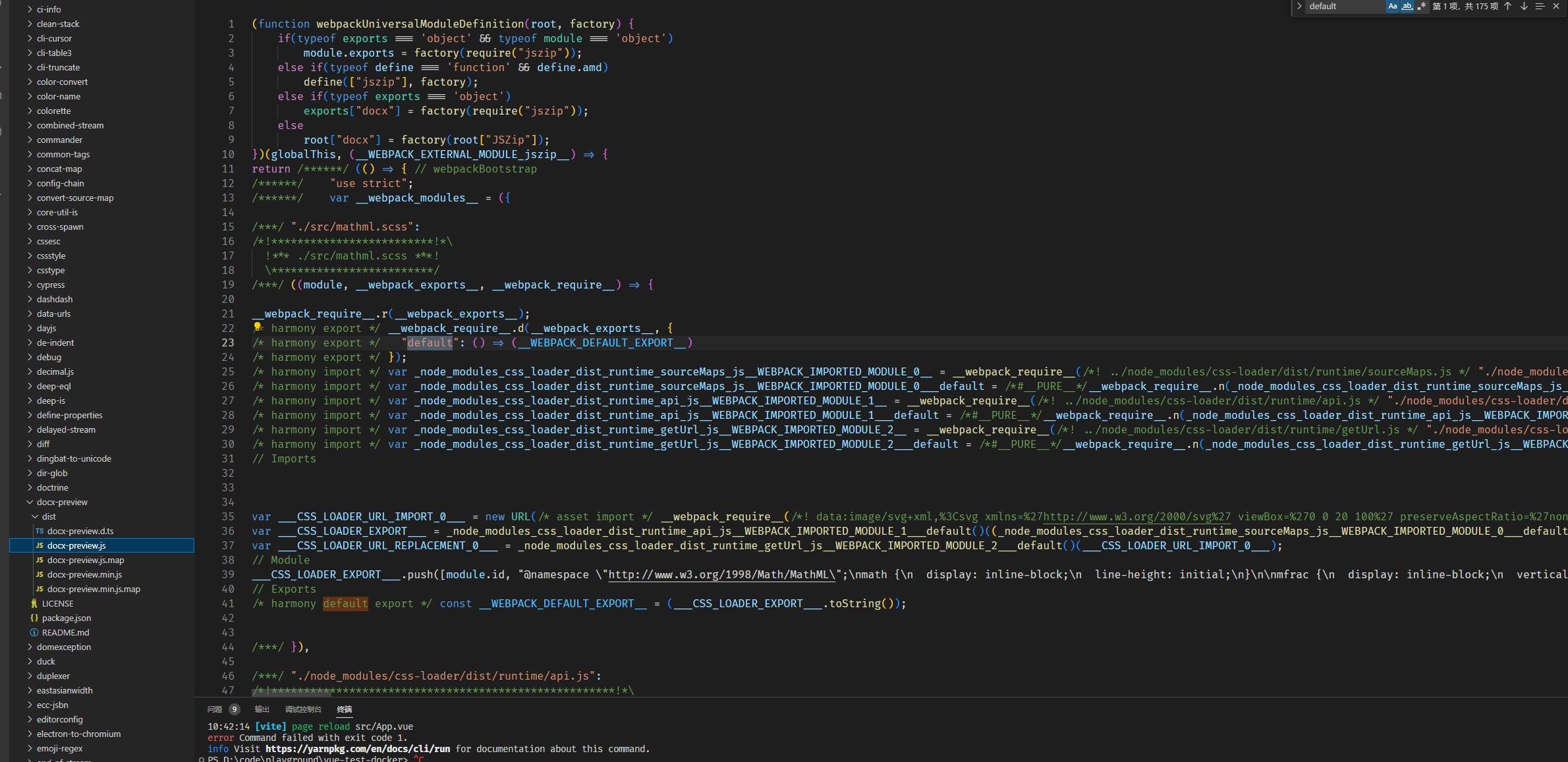Screen dimensions: 1568x762
Task: Click the JS icon of docx-preview.min.js
Action: pyautogui.click(x=40, y=574)
